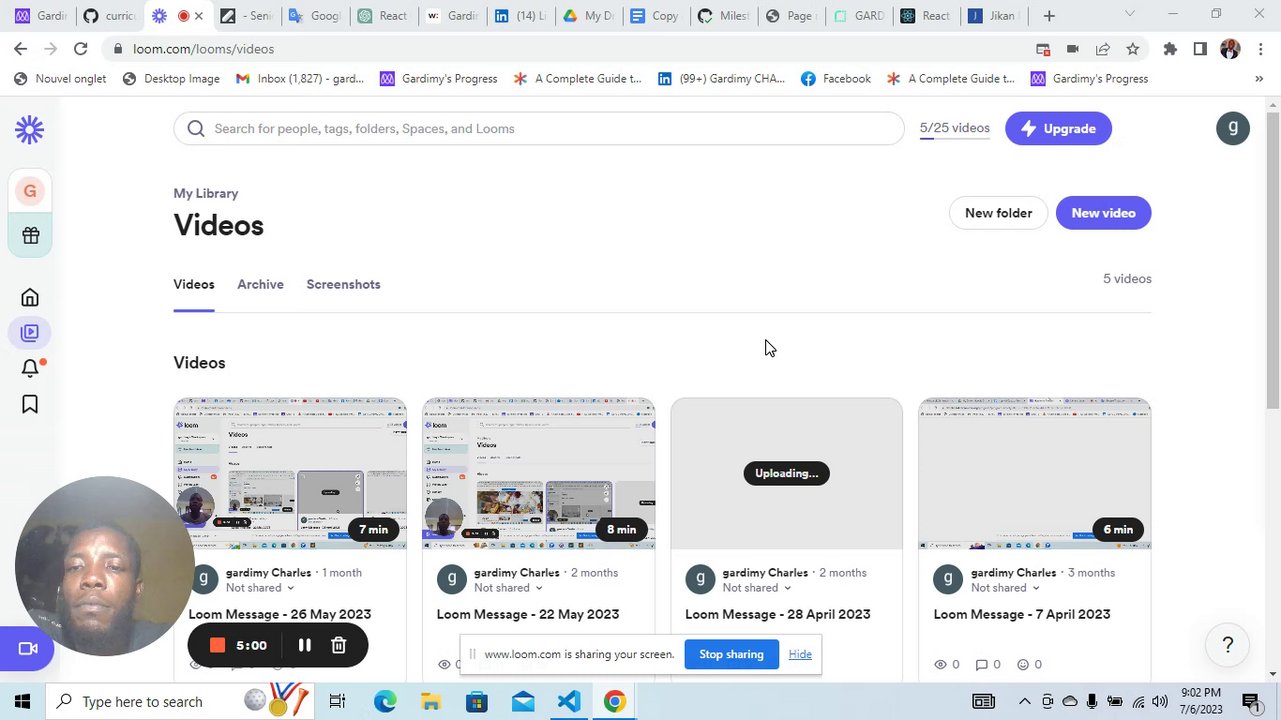1281x720 pixels.
Task: Click the purple camera record button
Action: (x=28, y=649)
